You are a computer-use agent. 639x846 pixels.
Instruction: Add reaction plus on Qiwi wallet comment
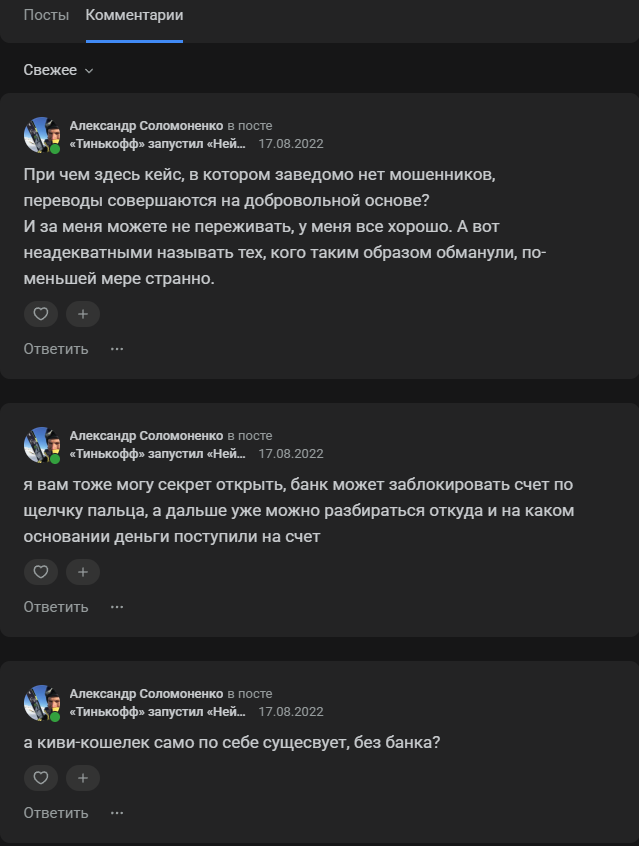83,778
